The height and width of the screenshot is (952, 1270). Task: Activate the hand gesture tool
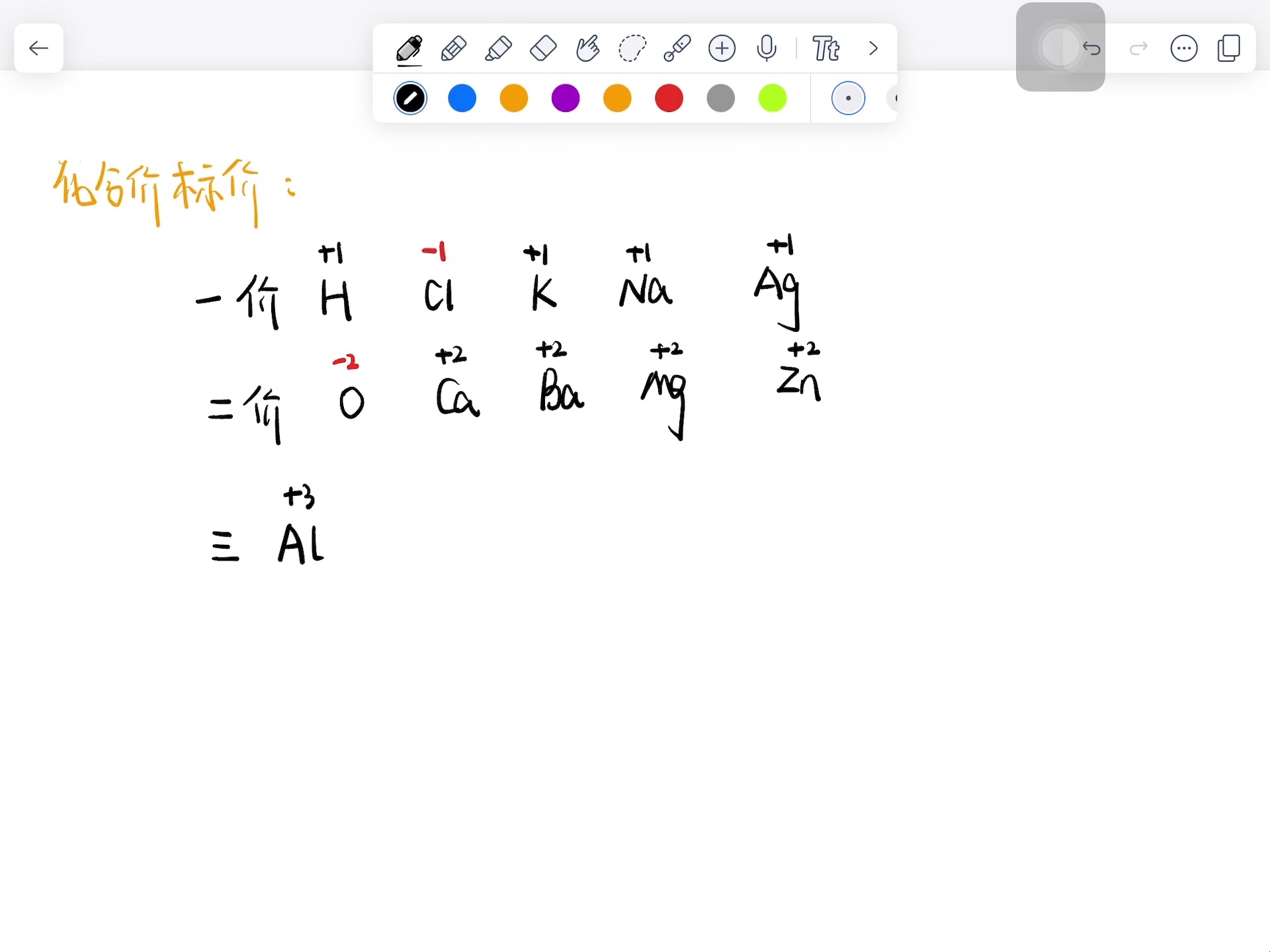pyautogui.click(x=587, y=49)
